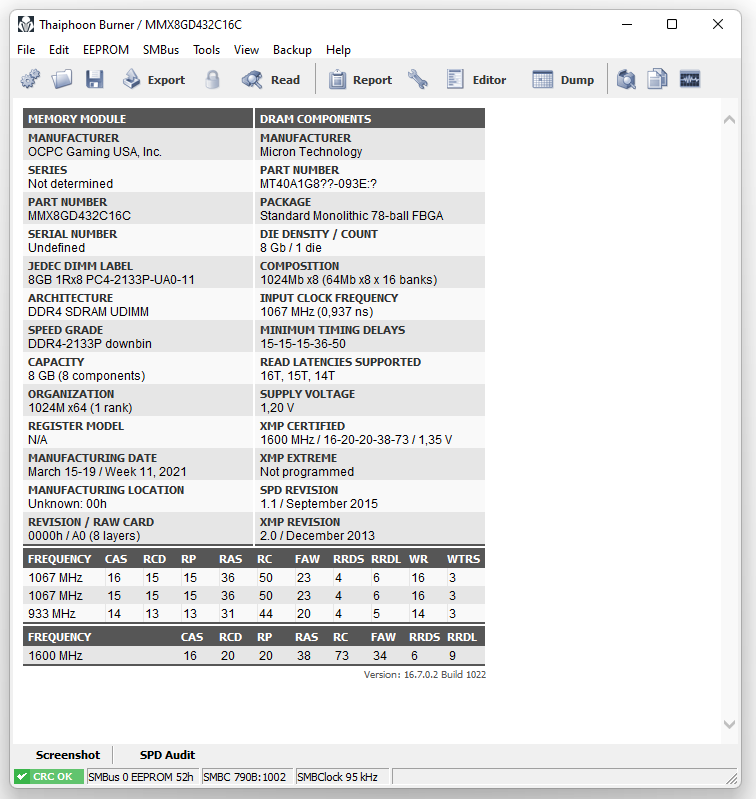Click the copy documents toolbar icon

click(657, 79)
